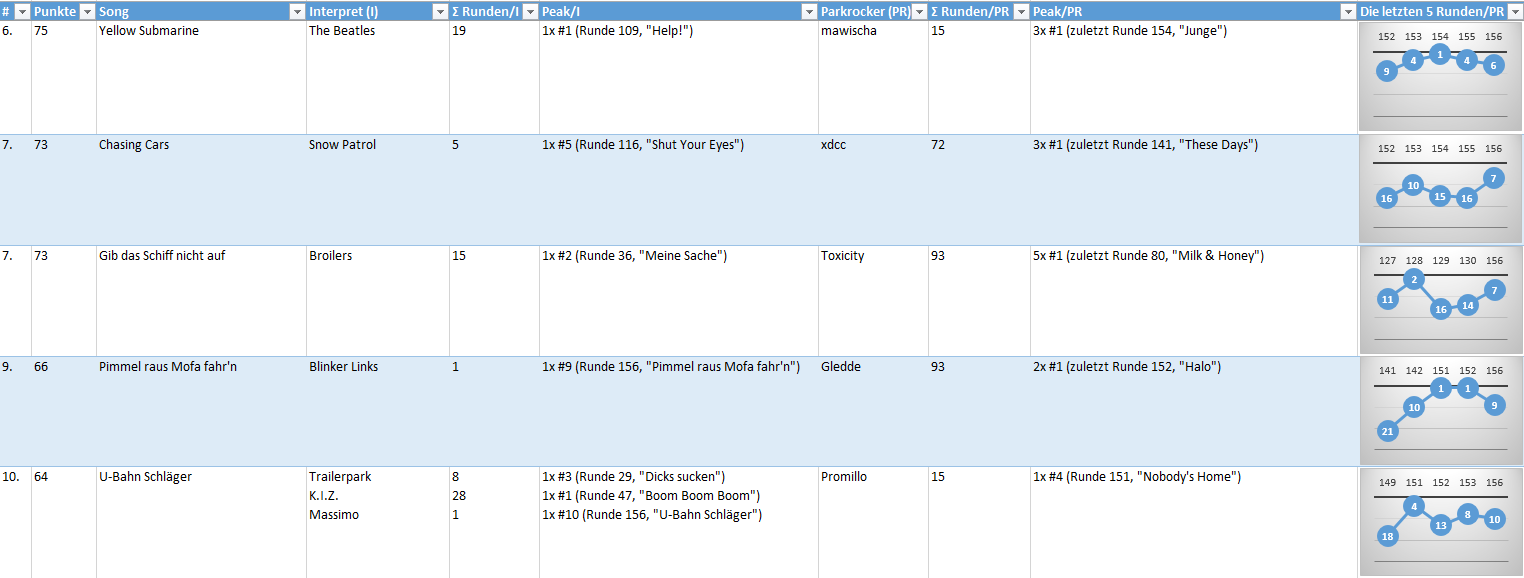Open the Interpret (I) filter dropdown
The height and width of the screenshot is (578, 1524).
click(x=440, y=11)
